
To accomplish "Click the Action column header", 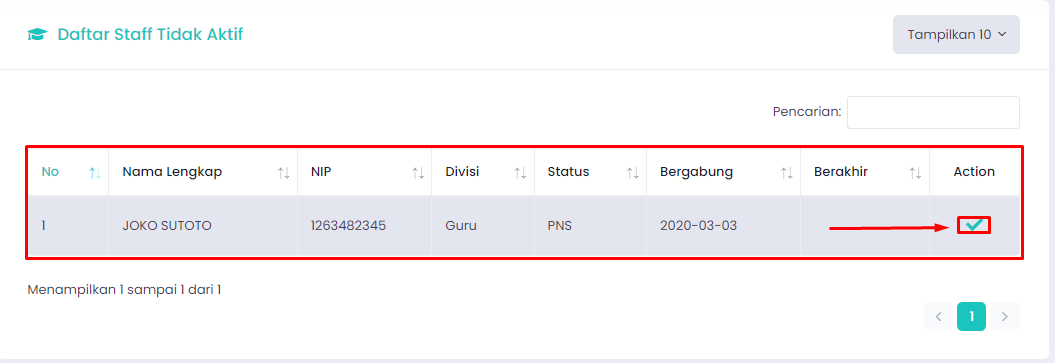I will coord(974,171).
